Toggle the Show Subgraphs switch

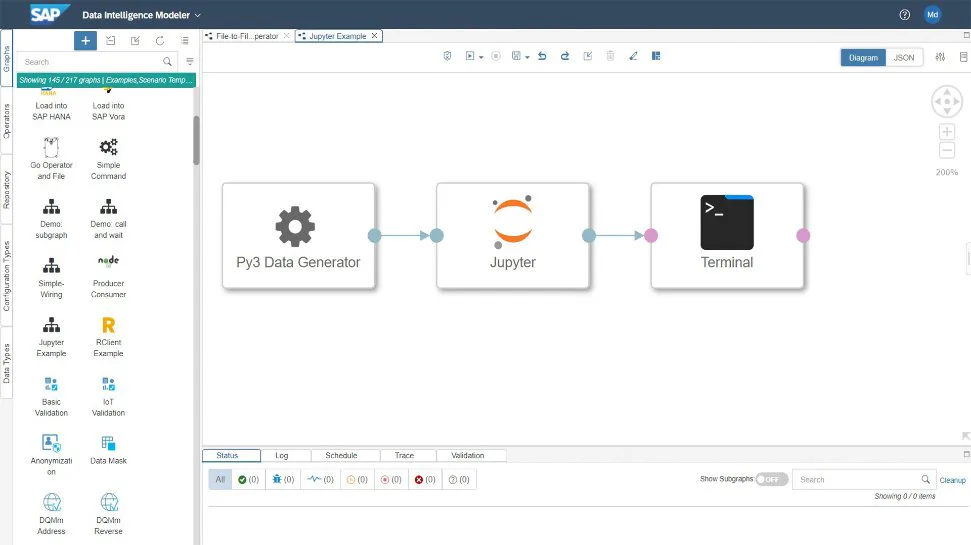pyautogui.click(x=772, y=479)
